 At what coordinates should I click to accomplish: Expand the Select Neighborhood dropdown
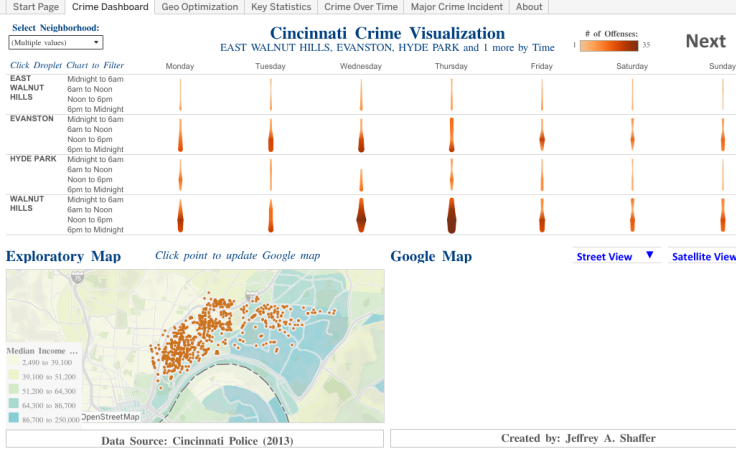[55, 43]
